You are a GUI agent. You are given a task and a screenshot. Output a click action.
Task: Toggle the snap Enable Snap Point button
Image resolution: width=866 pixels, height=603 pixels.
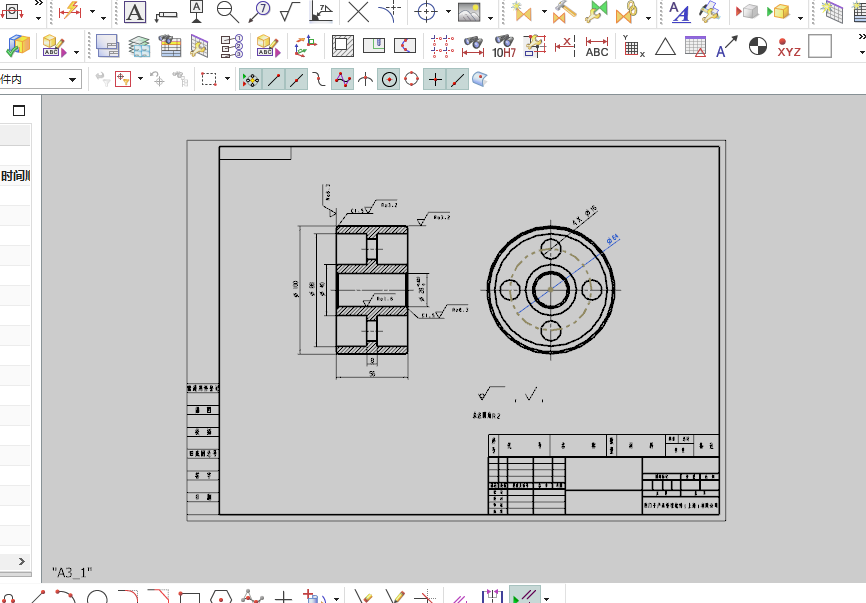click(x=250, y=80)
